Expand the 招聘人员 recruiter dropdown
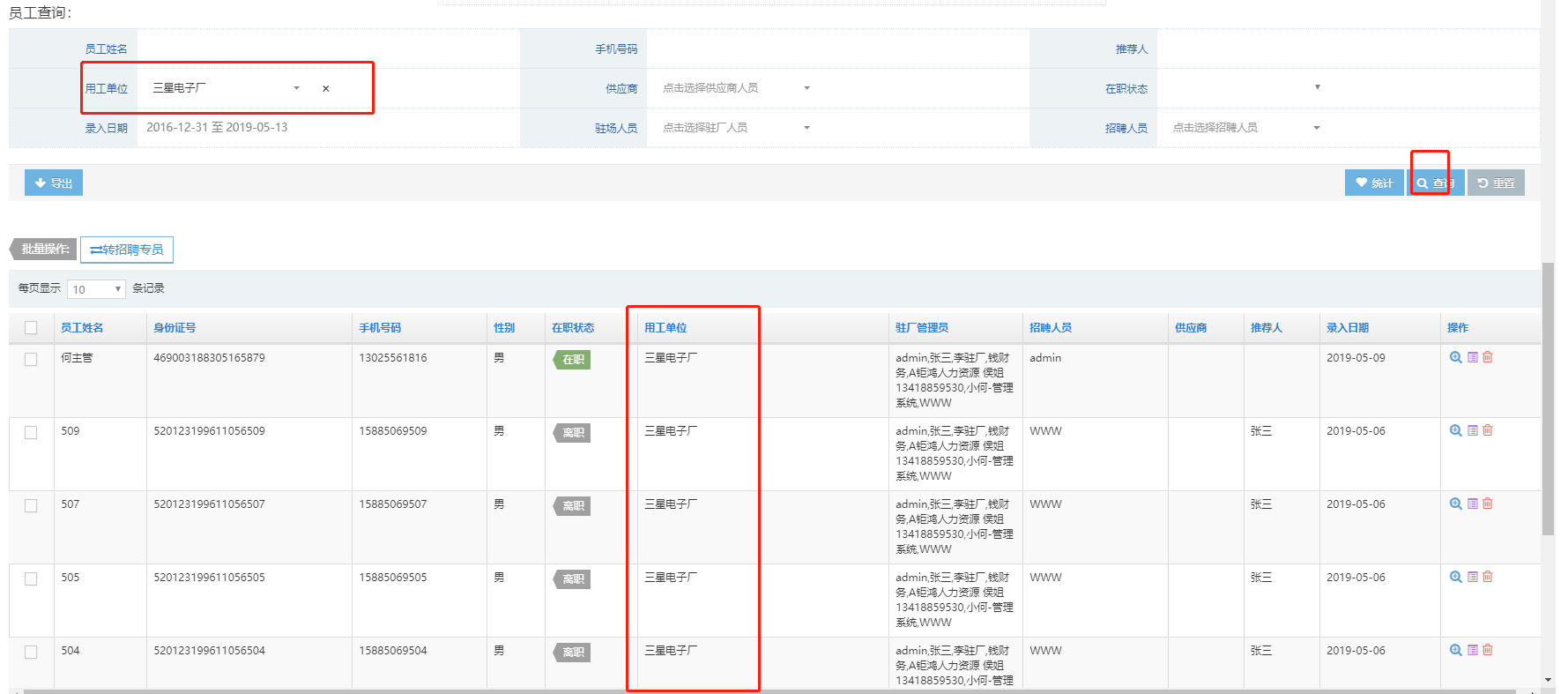1568x694 pixels. tap(1245, 128)
